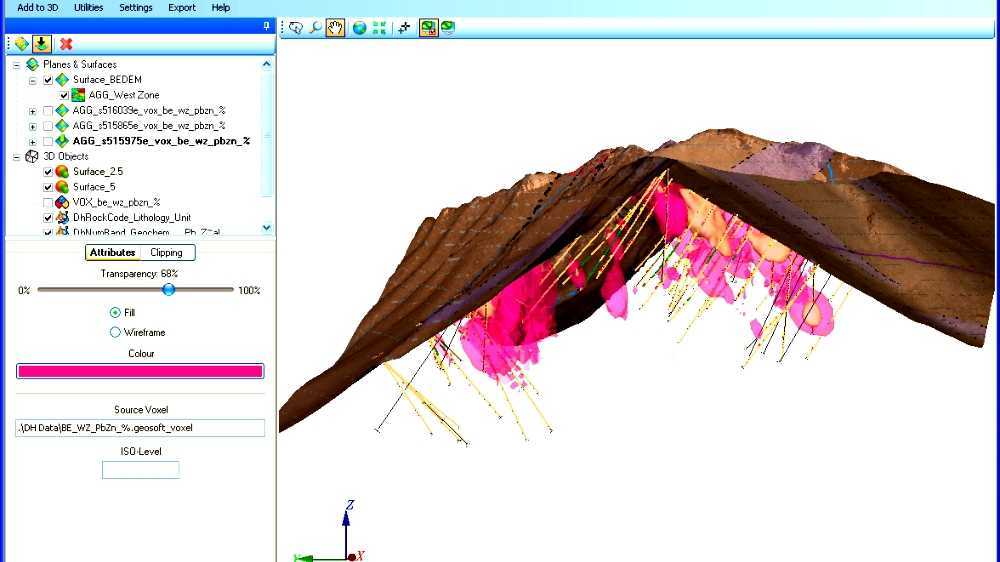1000x562 pixels.
Task: Collapse the Surface_BEDEM node
Action: (x=33, y=80)
